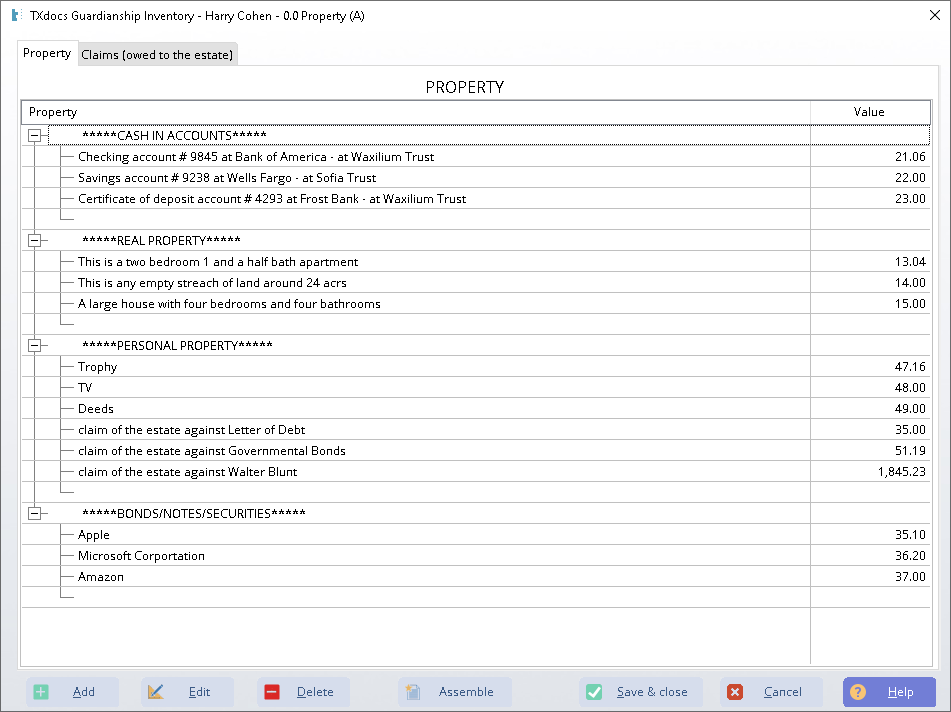Viewport: 951px width, 712px height.
Task: Select the Walter Blunt claim row
Action: click(187, 472)
